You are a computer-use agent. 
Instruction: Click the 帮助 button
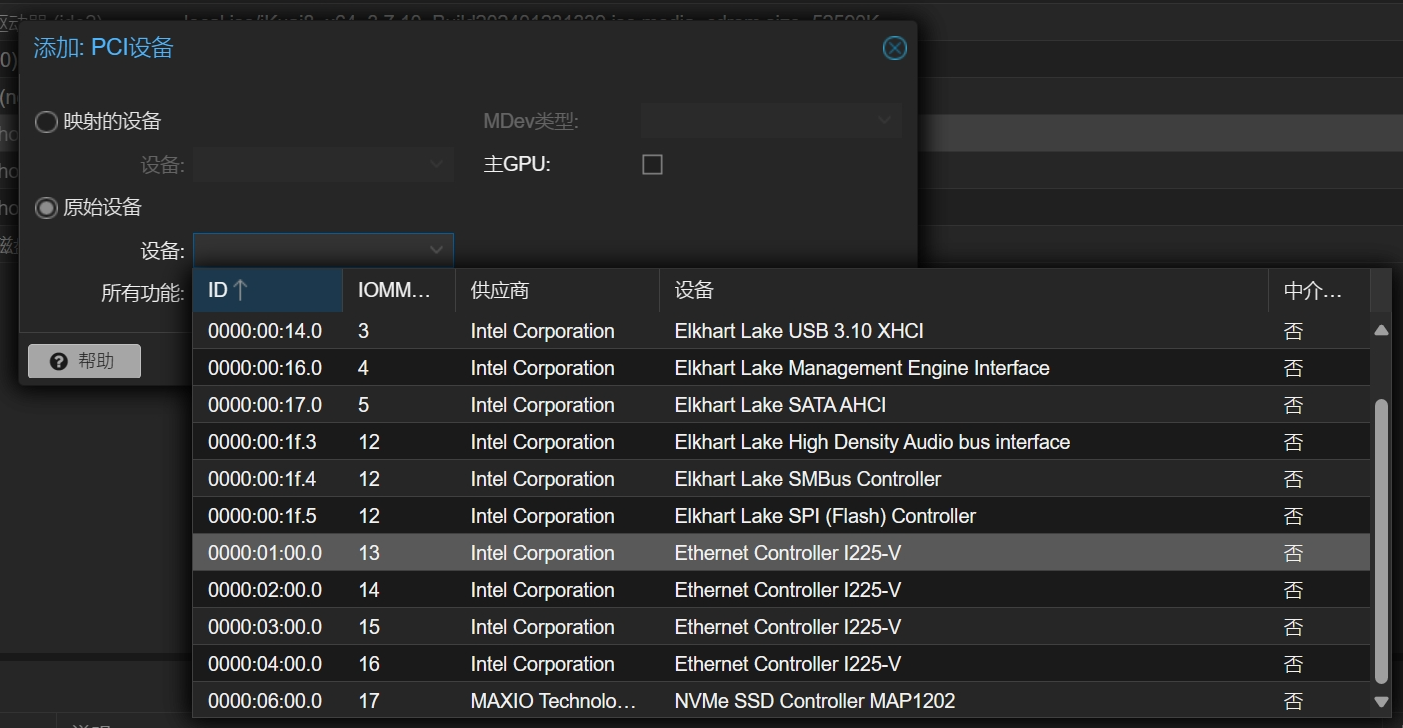click(x=84, y=361)
